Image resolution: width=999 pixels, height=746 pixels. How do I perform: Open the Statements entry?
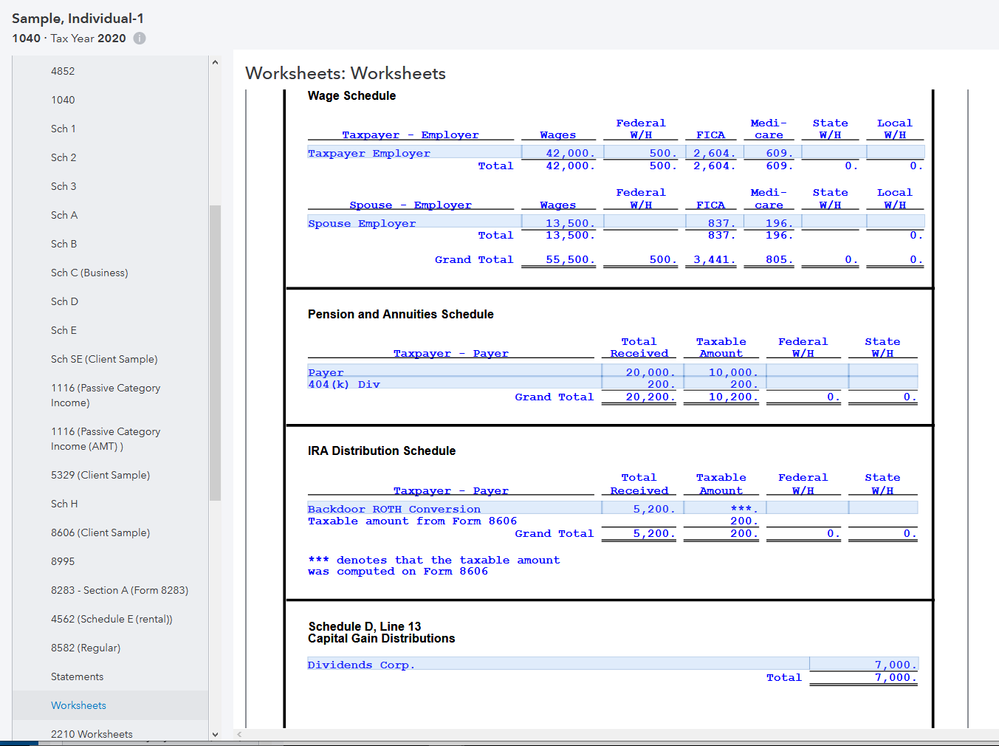tap(77, 677)
